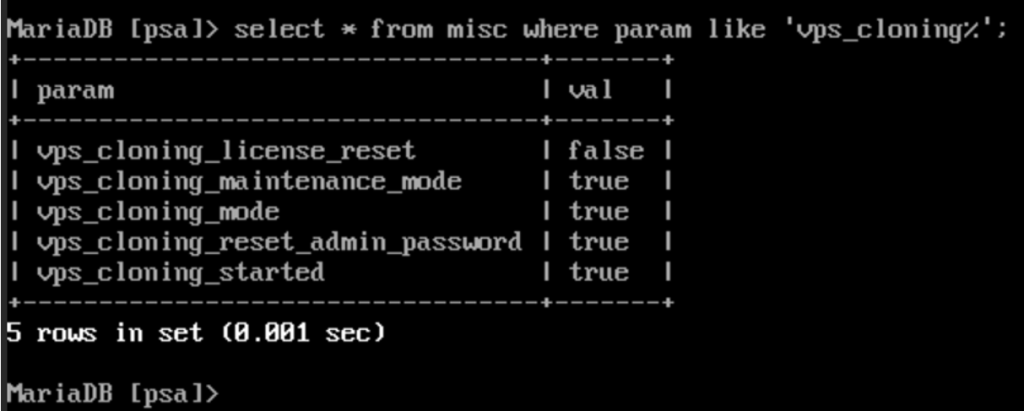The width and height of the screenshot is (1024, 411).
Task: Click the 'misc' table name in query
Action: click(477, 30)
